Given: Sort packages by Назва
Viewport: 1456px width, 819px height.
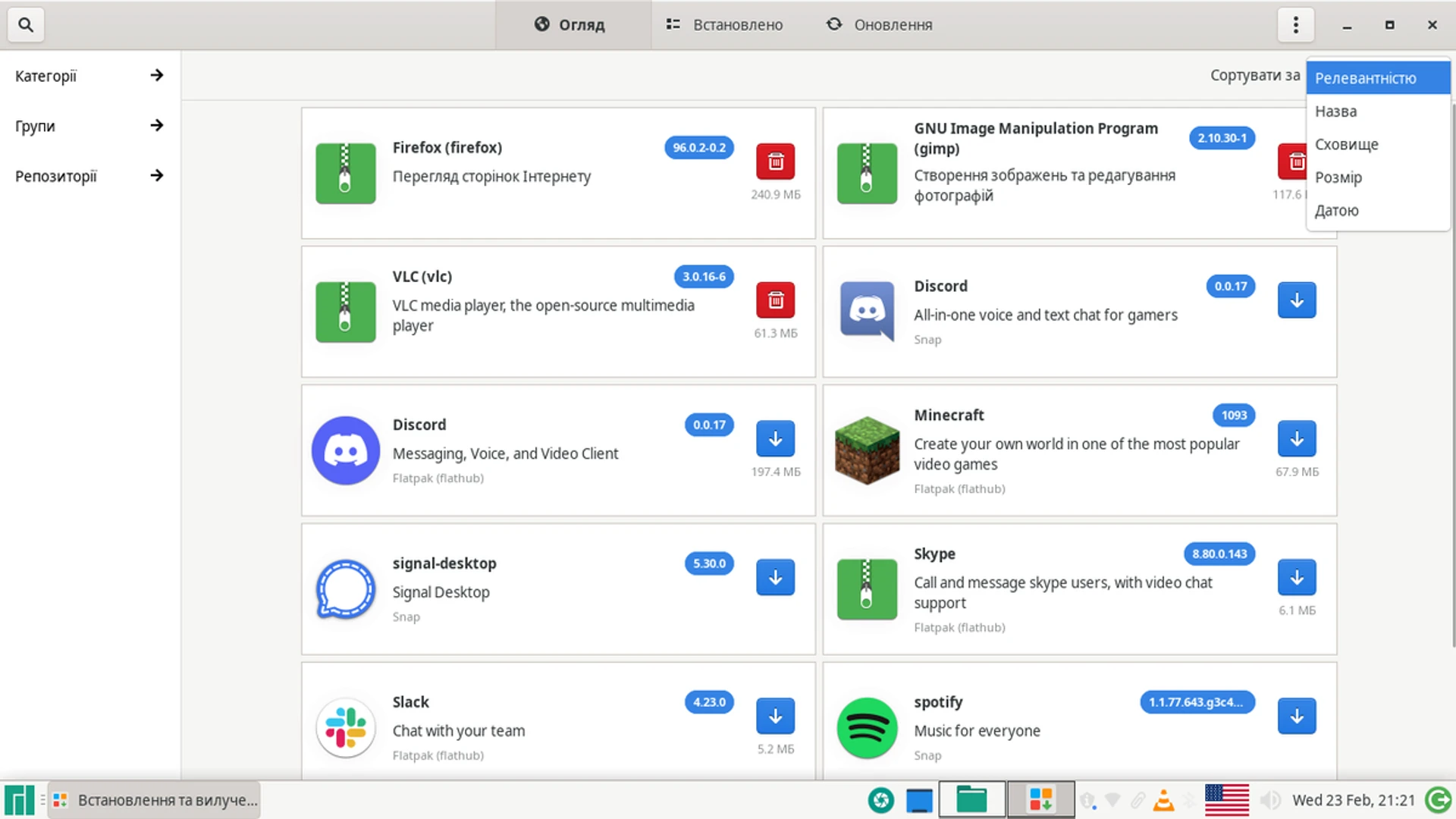Looking at the screenshot, I should point(1378,111).
